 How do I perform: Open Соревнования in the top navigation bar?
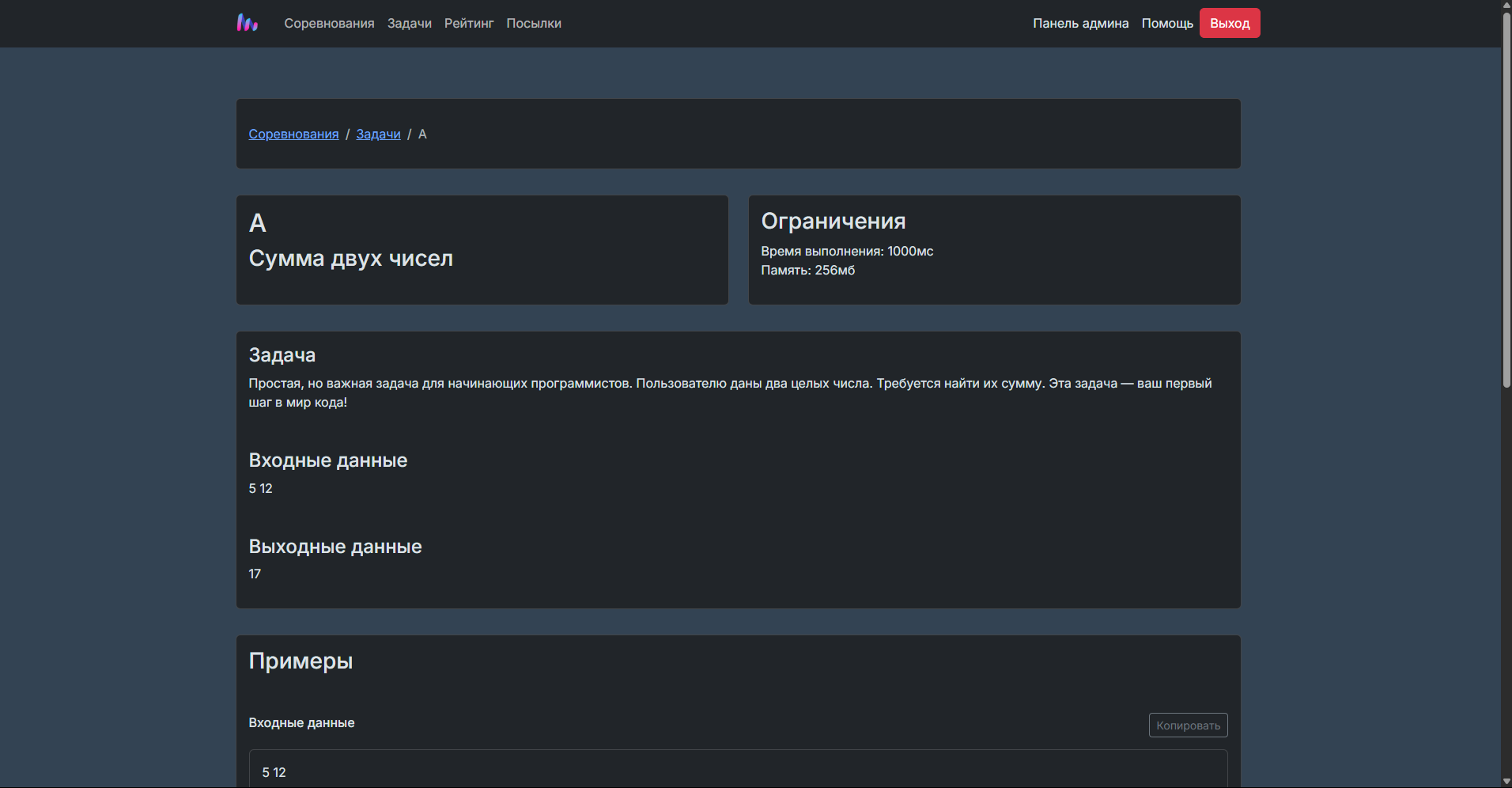point(329,24)
